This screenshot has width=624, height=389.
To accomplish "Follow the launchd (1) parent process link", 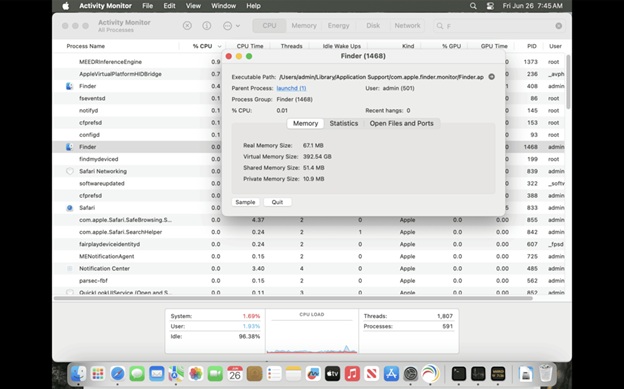I will coord(291,88).
